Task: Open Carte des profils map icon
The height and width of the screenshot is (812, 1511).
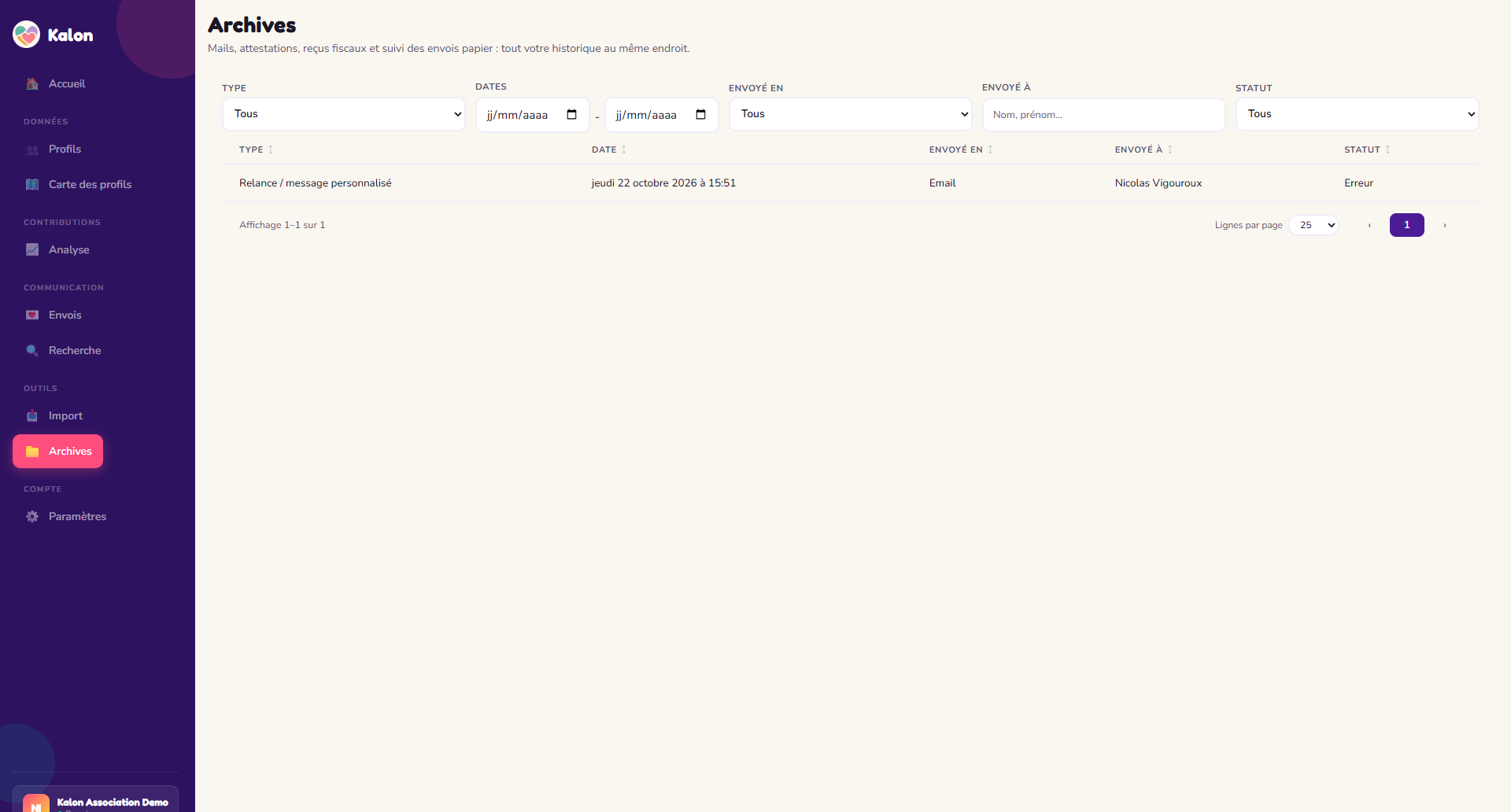Action: pos(32,184)
